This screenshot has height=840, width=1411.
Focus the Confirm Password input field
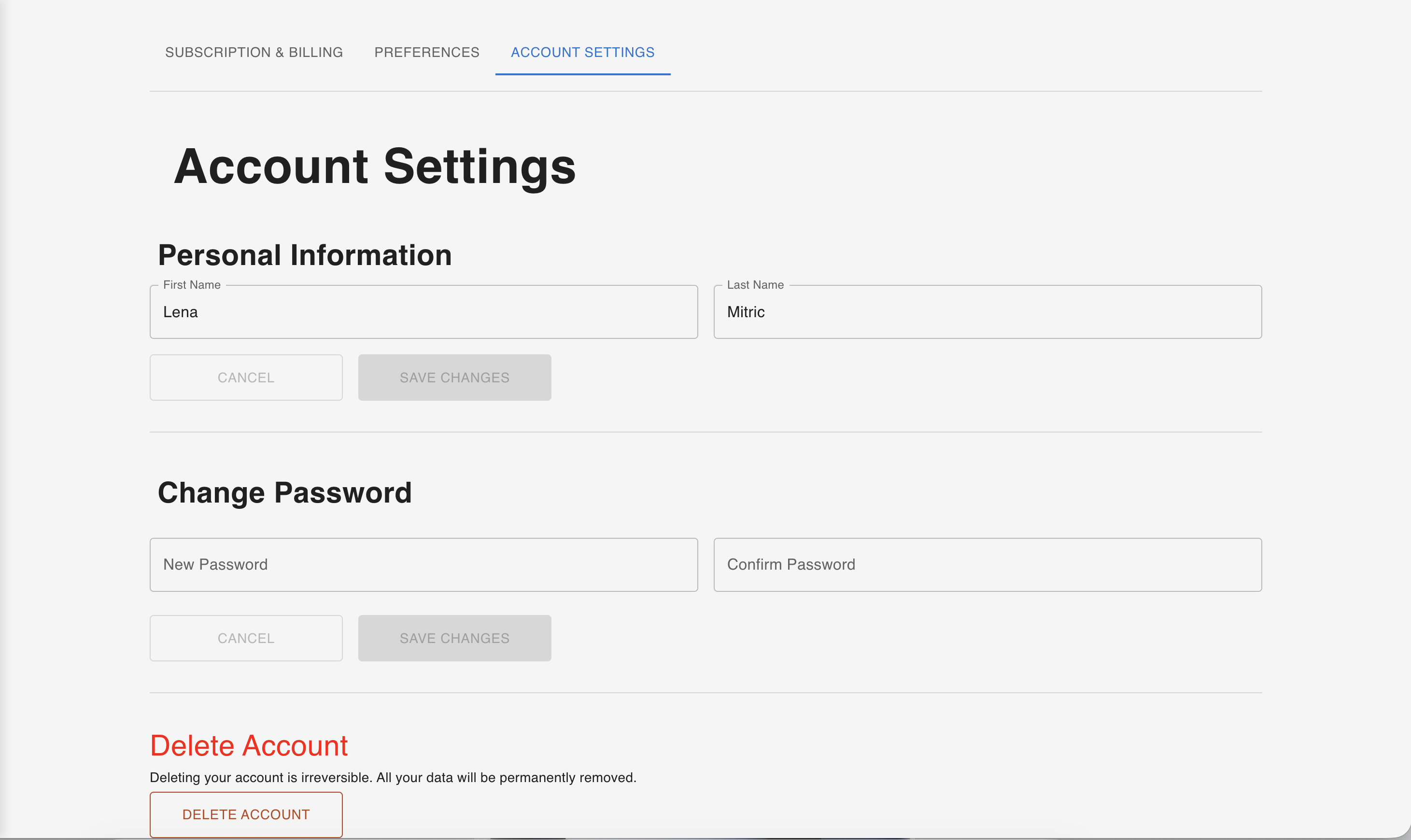tap(987, 564)
